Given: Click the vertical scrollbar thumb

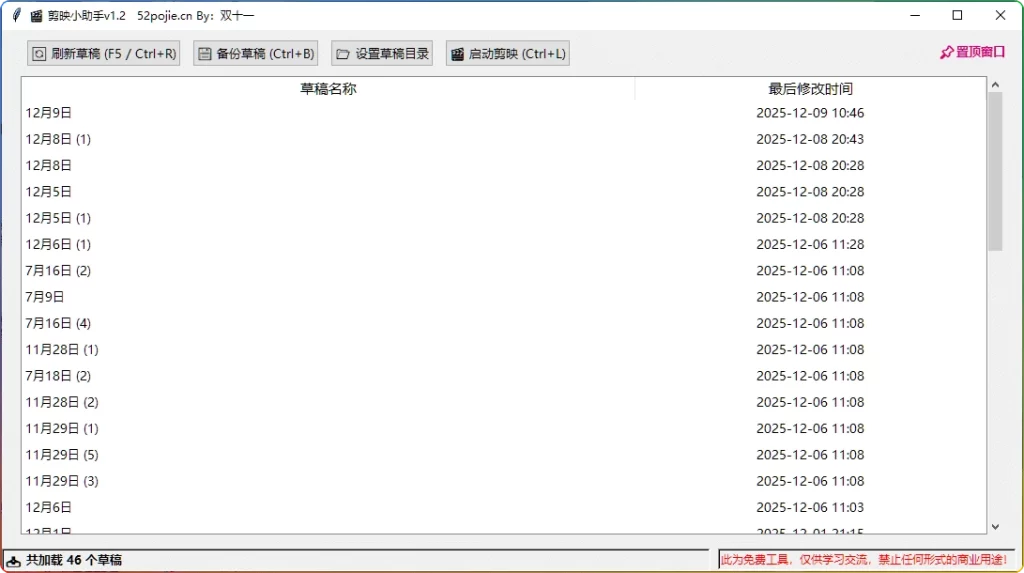Looking at the screenshot, I should [995, 171].
